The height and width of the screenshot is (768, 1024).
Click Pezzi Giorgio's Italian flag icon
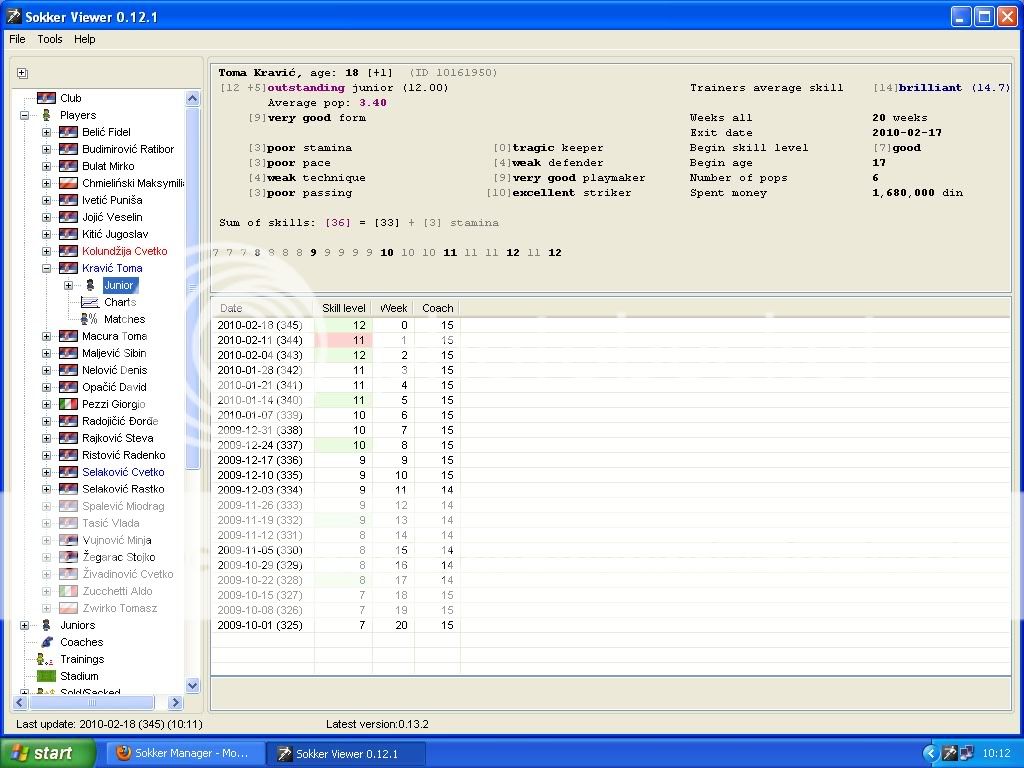(68, 404)
